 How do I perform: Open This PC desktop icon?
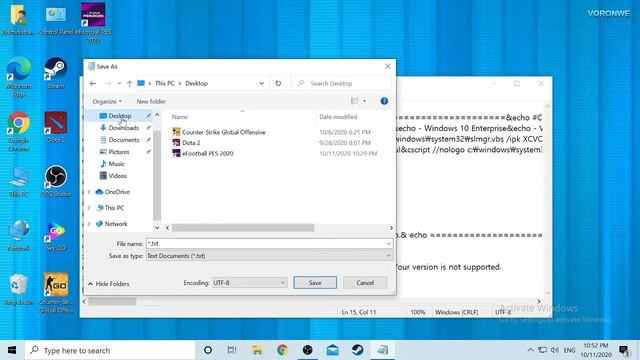pyautogui.click(x=19, y=181)
